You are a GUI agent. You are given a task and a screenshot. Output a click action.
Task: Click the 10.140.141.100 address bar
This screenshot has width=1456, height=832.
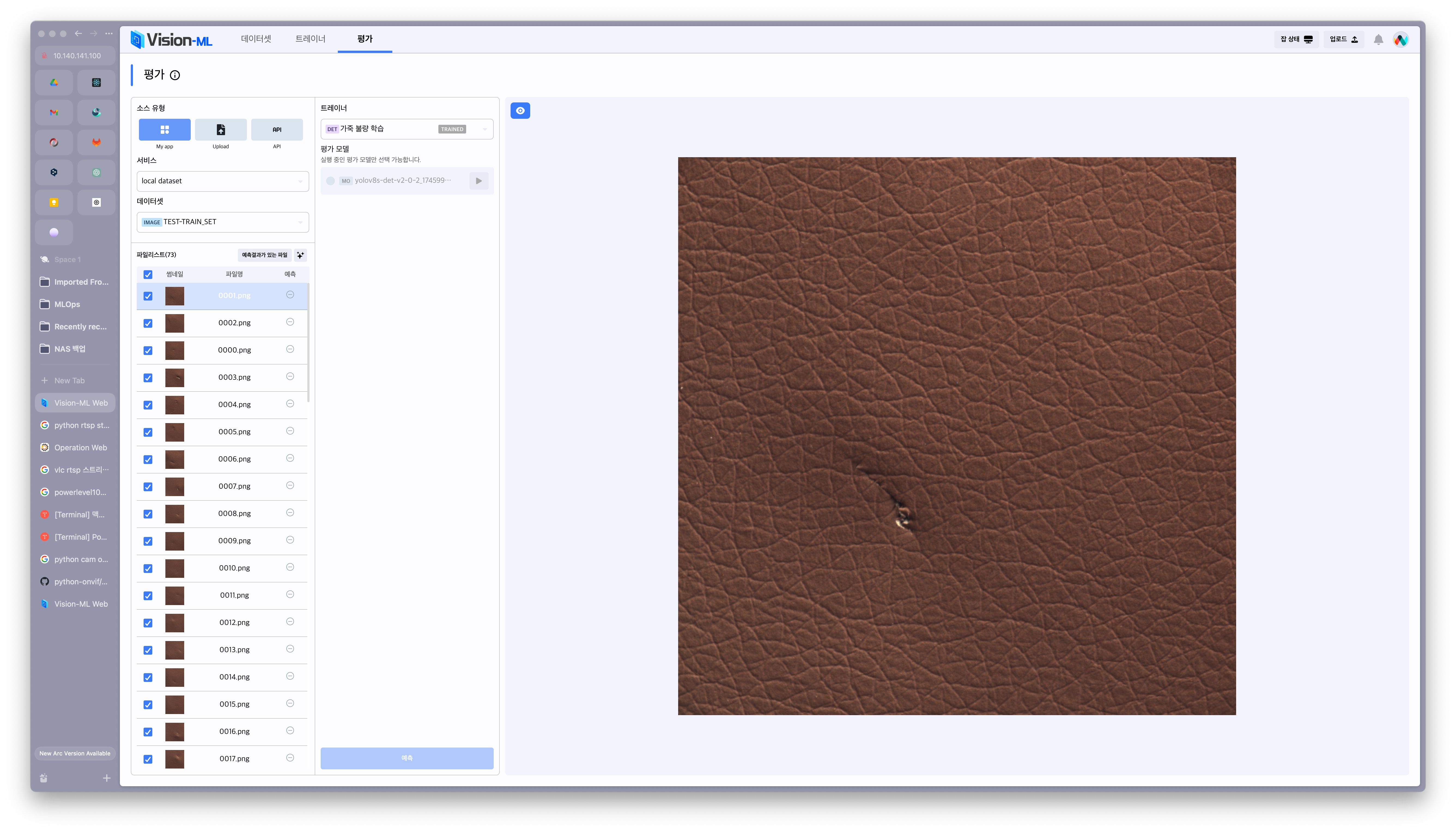point(75,56)
